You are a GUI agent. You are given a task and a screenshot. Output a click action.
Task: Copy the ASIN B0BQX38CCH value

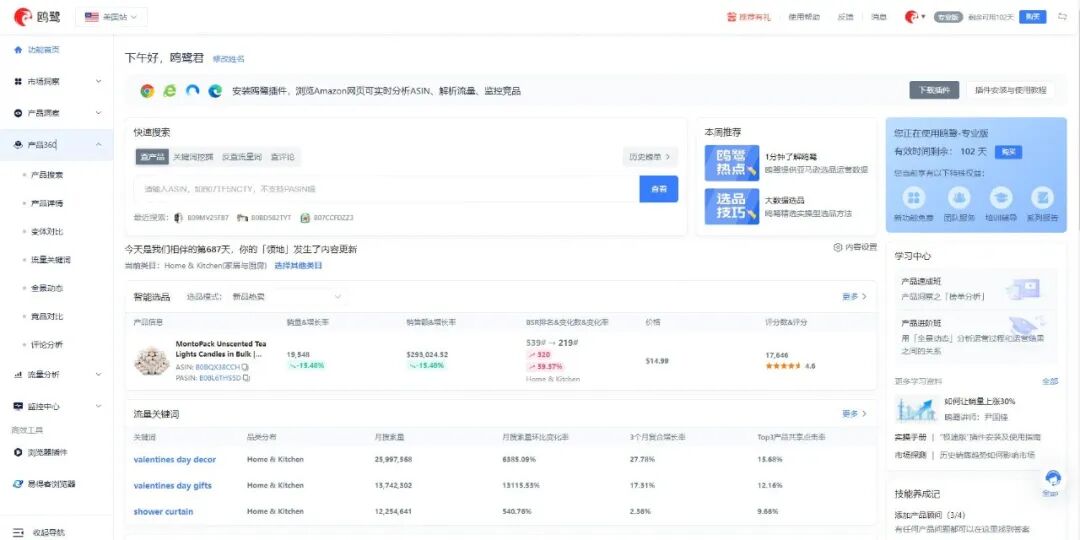tap(245, 368)
